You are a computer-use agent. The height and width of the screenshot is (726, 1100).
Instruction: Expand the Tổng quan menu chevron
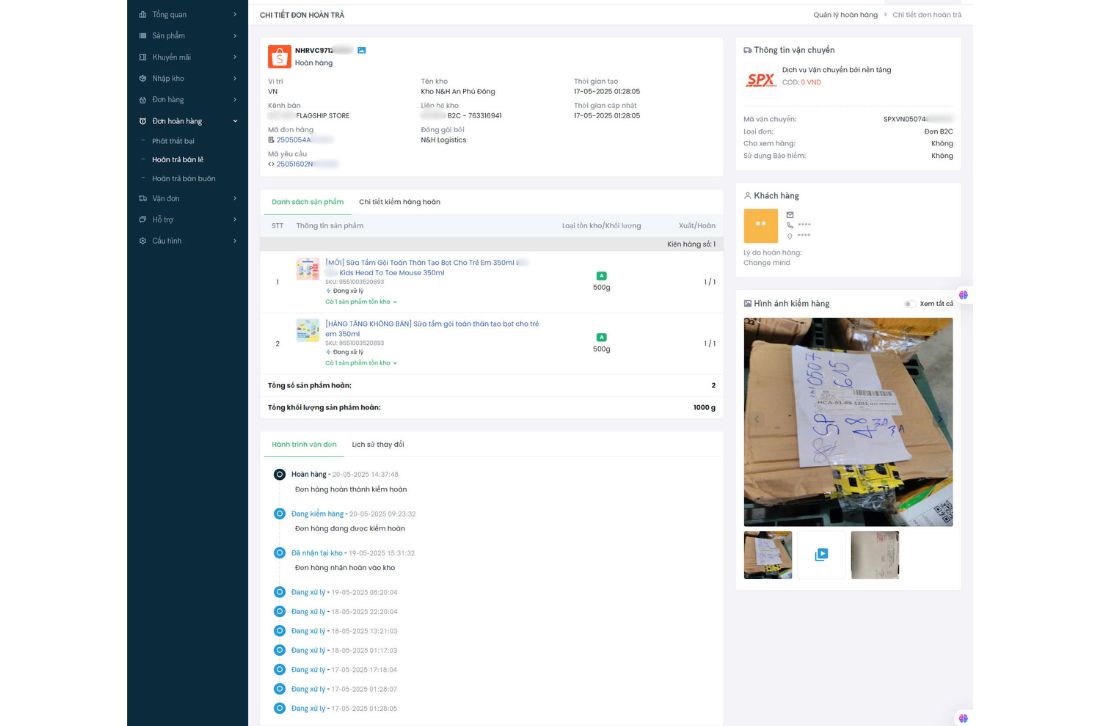[235, 14]
